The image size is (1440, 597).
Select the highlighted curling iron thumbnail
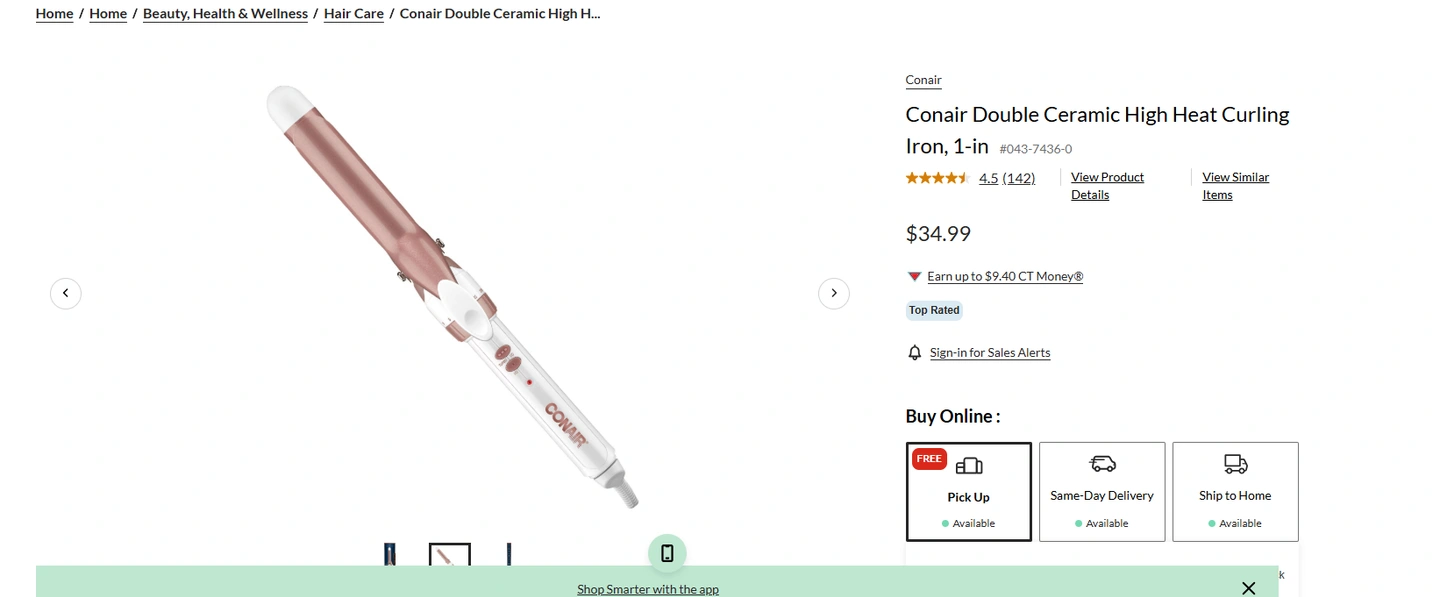pyautogui.click(x=450, y=555)
